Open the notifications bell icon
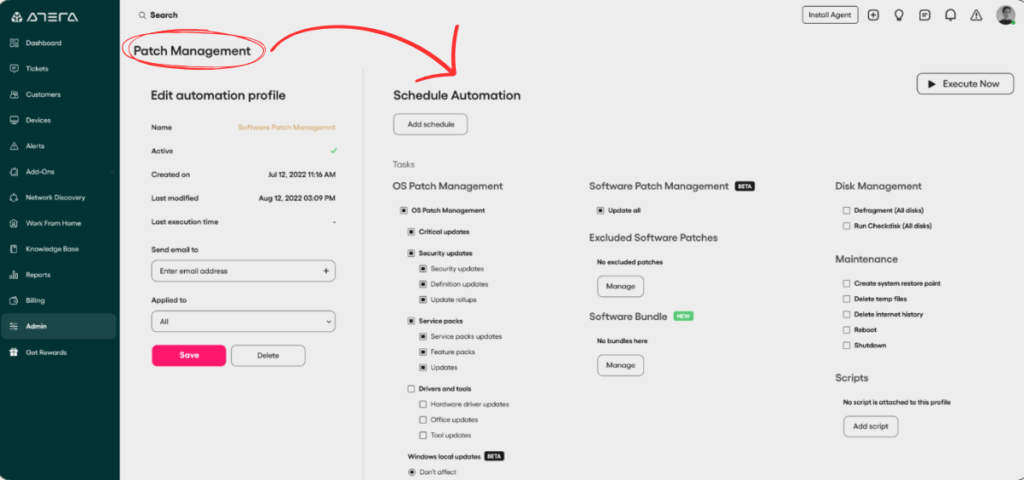Viewport: 1024px width, 480px height. click(x=950, y=15)
